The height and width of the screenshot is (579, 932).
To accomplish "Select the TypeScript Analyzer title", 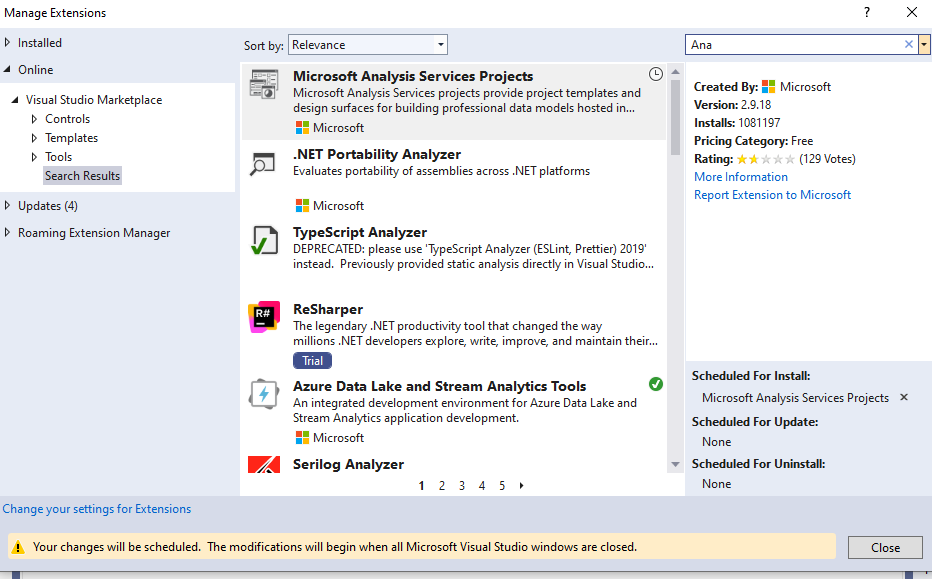I will [360, 232].
